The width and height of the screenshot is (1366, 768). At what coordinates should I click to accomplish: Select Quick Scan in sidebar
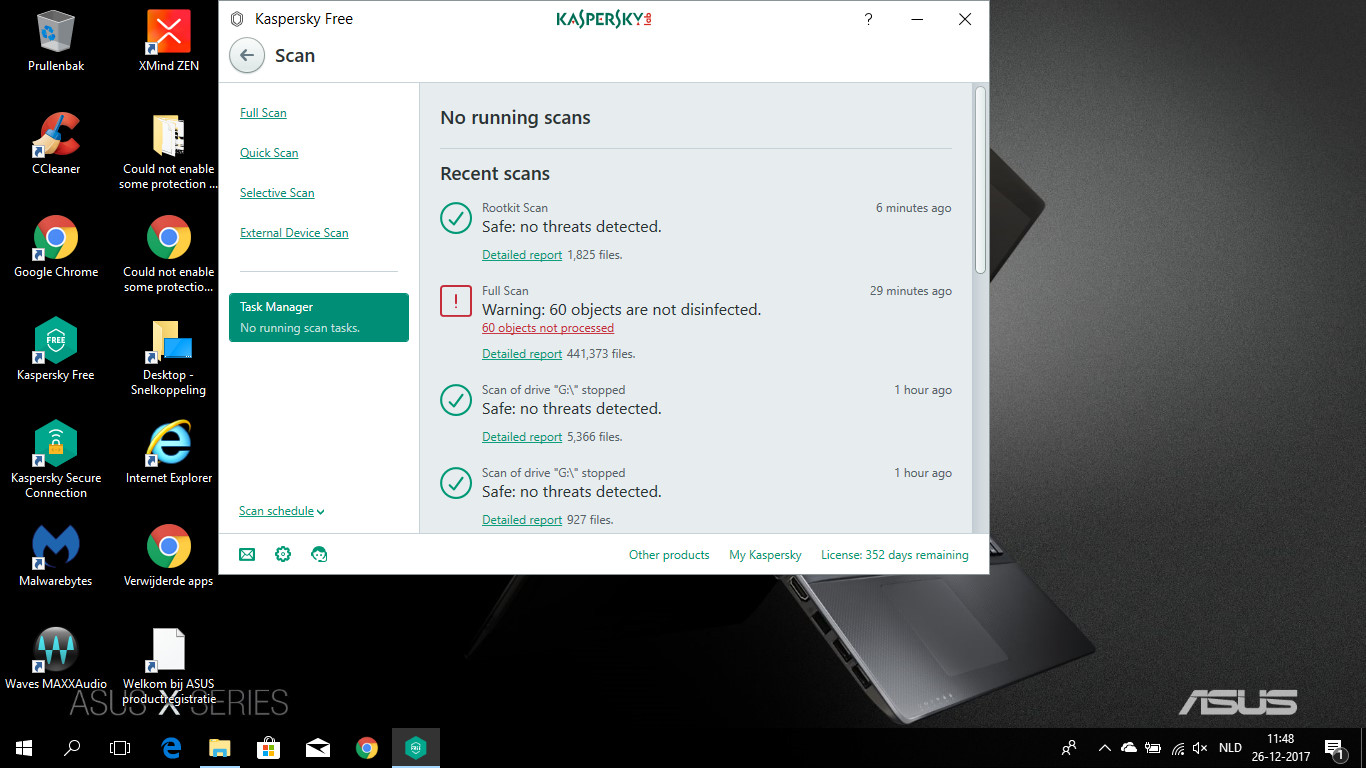(269, 153)
